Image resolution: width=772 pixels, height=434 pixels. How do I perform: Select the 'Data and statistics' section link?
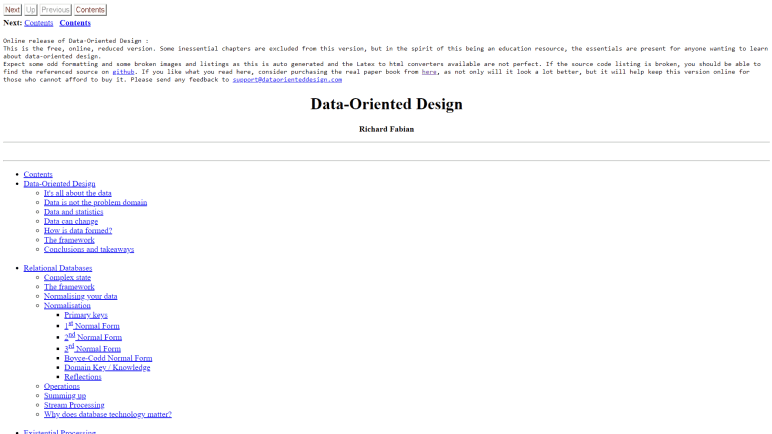(73, 212)
